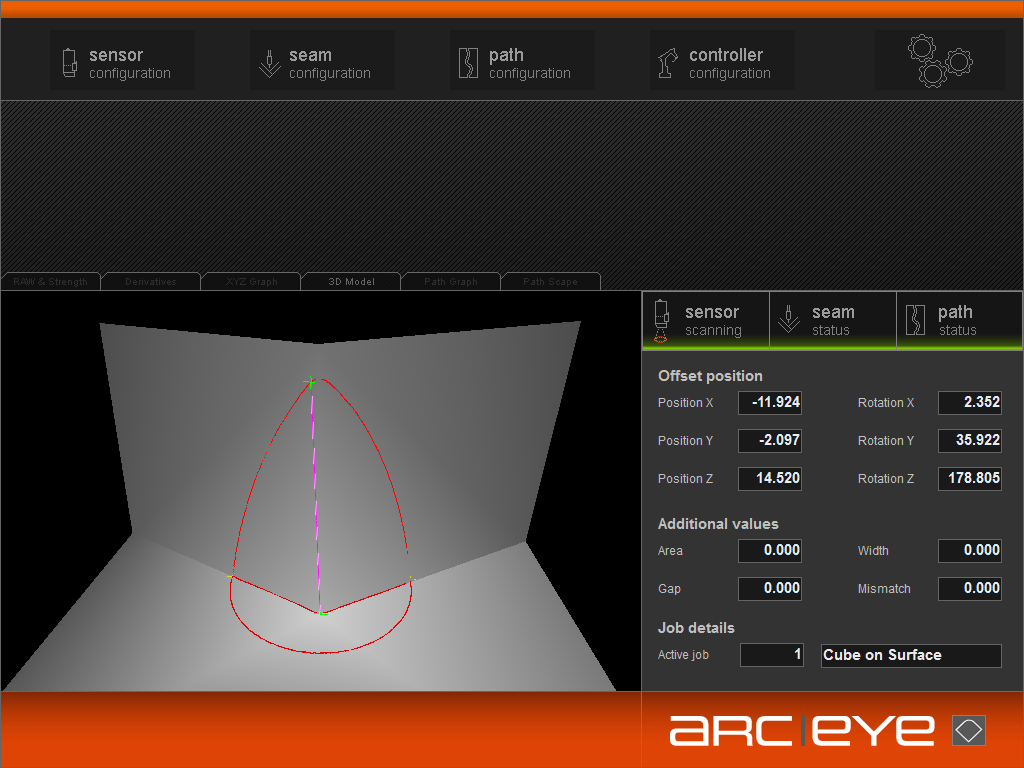The height and width of the screenshot is (768, 1024).
Task: Click the robot arm controller configuration icon
Action: point(669,63)
